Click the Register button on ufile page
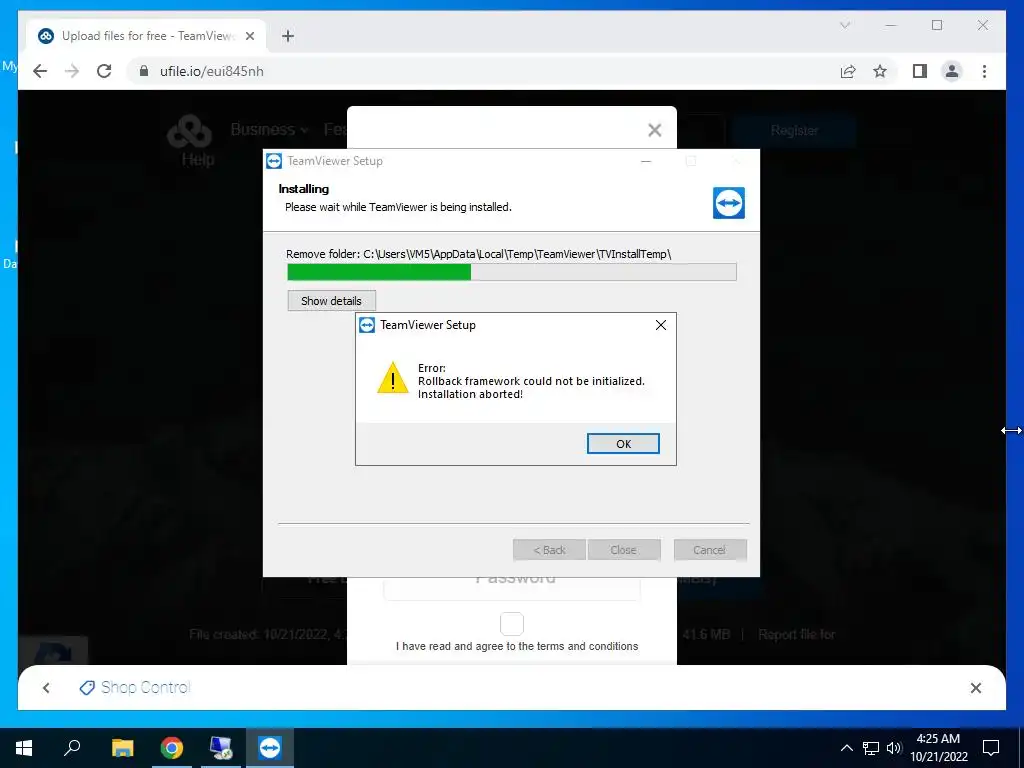The image size is (1024, 768). point(794,131)
